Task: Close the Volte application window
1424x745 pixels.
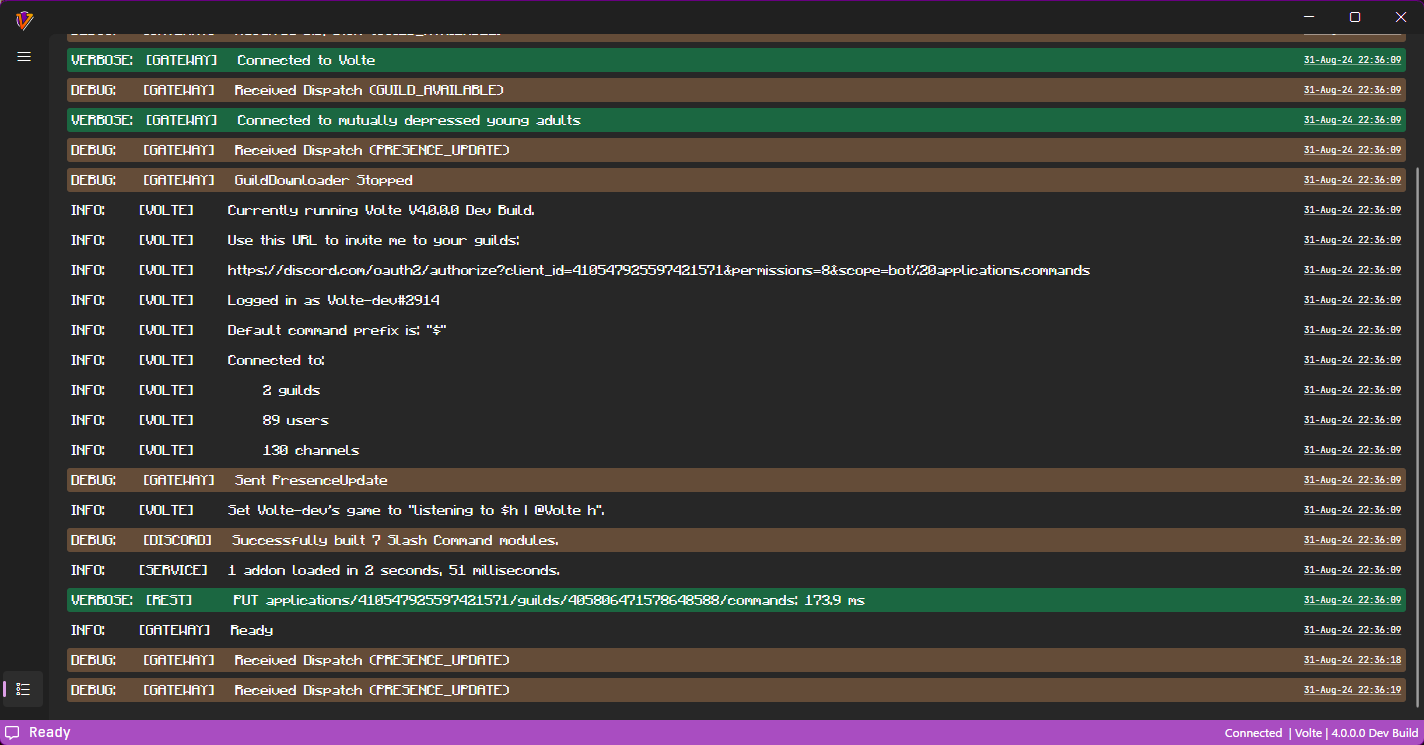Action: (1401, 17)
